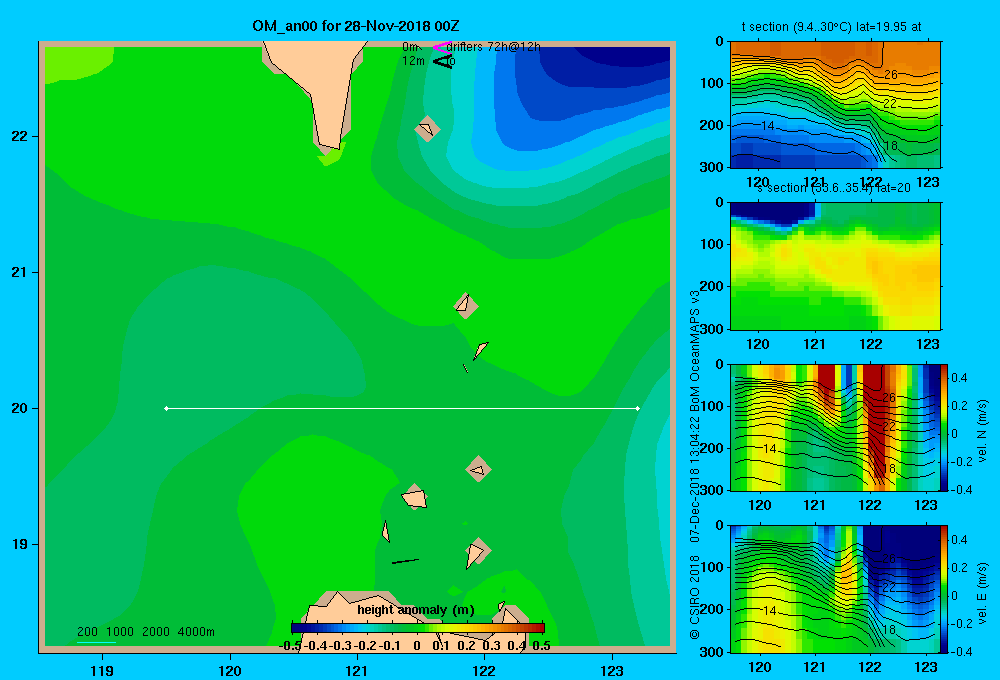Click the CSIRO 2018 copyright text
Screen dimensions: 1000x680
695,597
